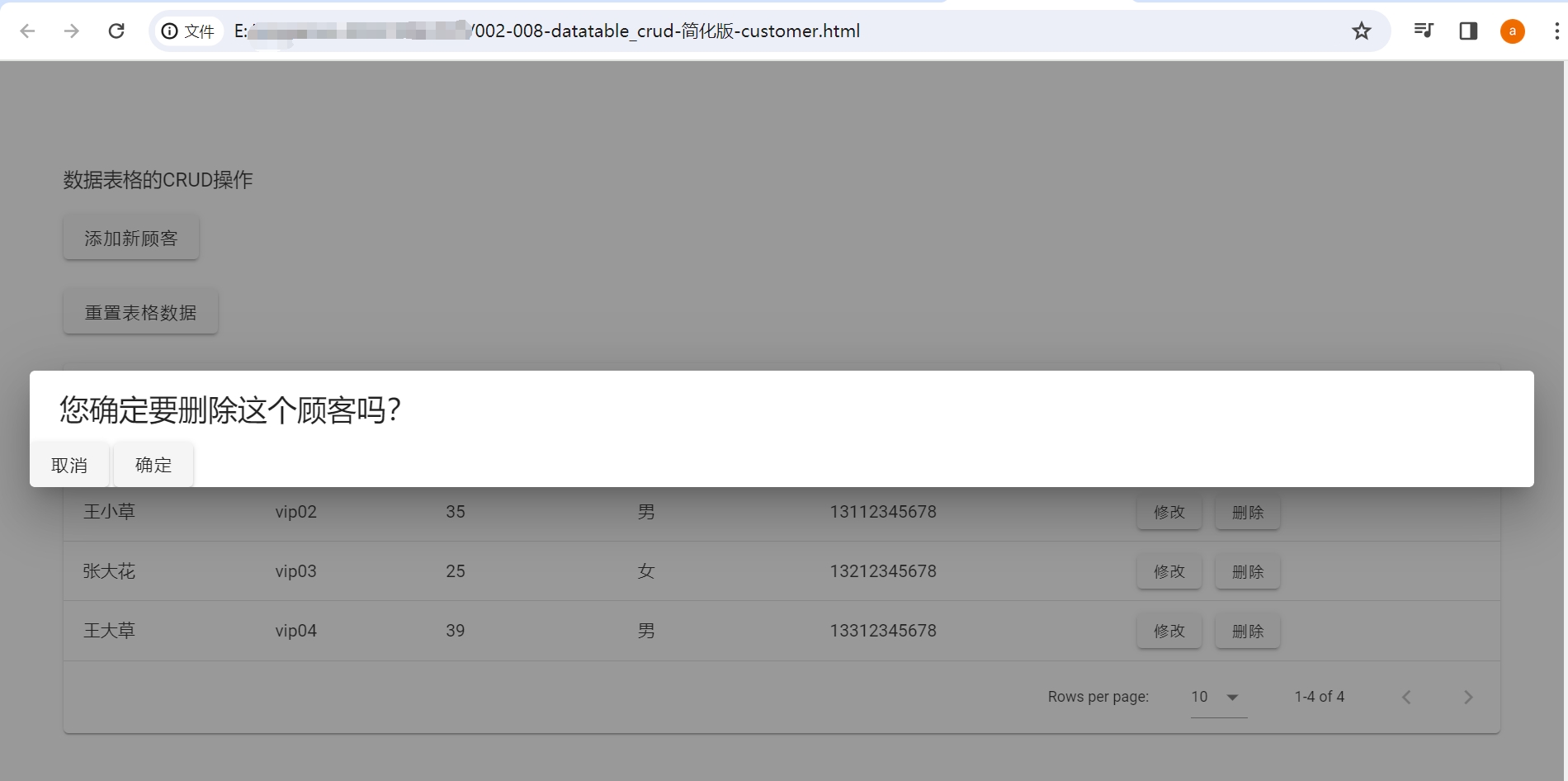Confirm deletion by clicking 确定
The height and width of the screenshot is (781, 1568).
(x=153, y=464)
